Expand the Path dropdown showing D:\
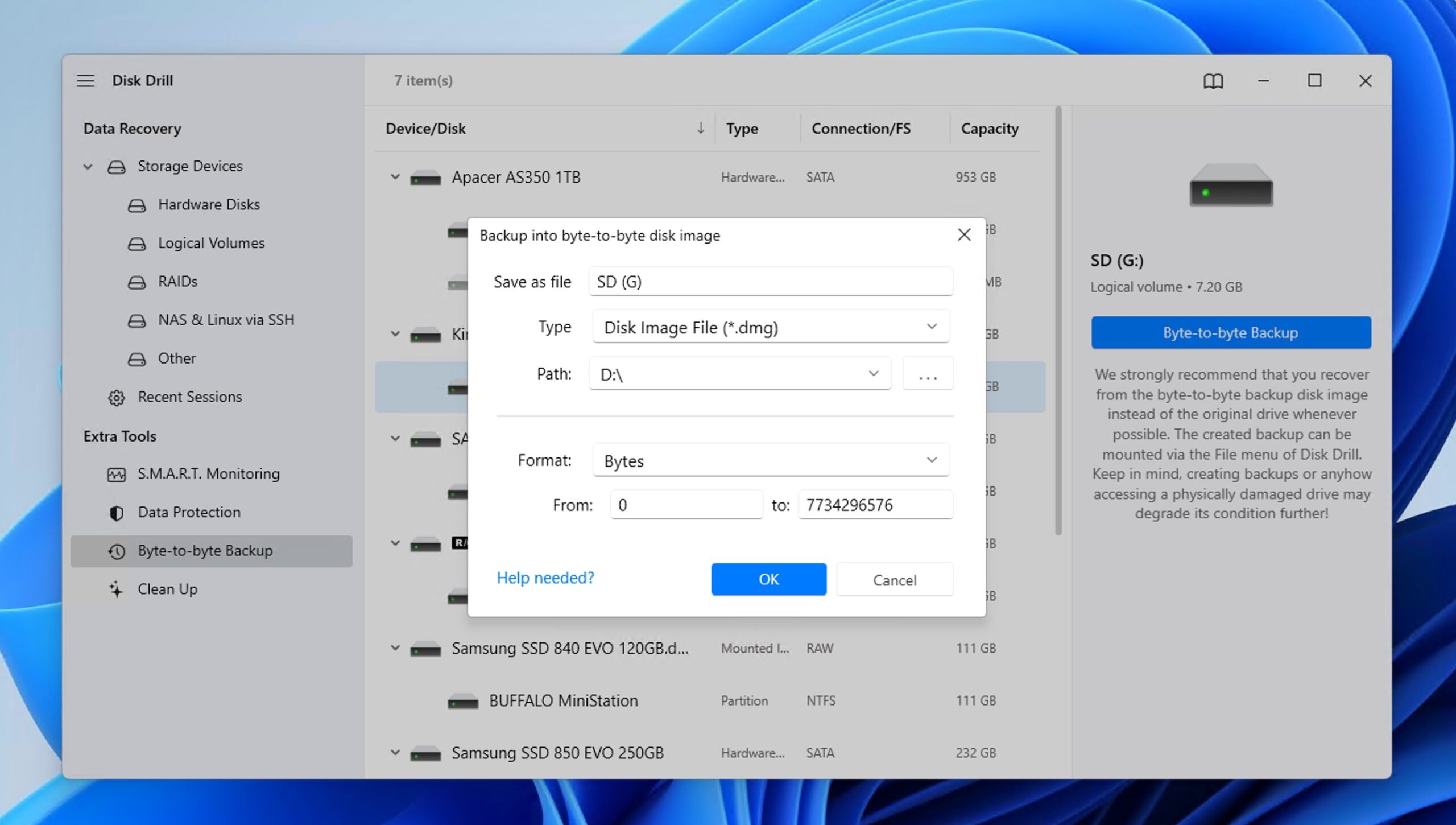 point(873,373)
